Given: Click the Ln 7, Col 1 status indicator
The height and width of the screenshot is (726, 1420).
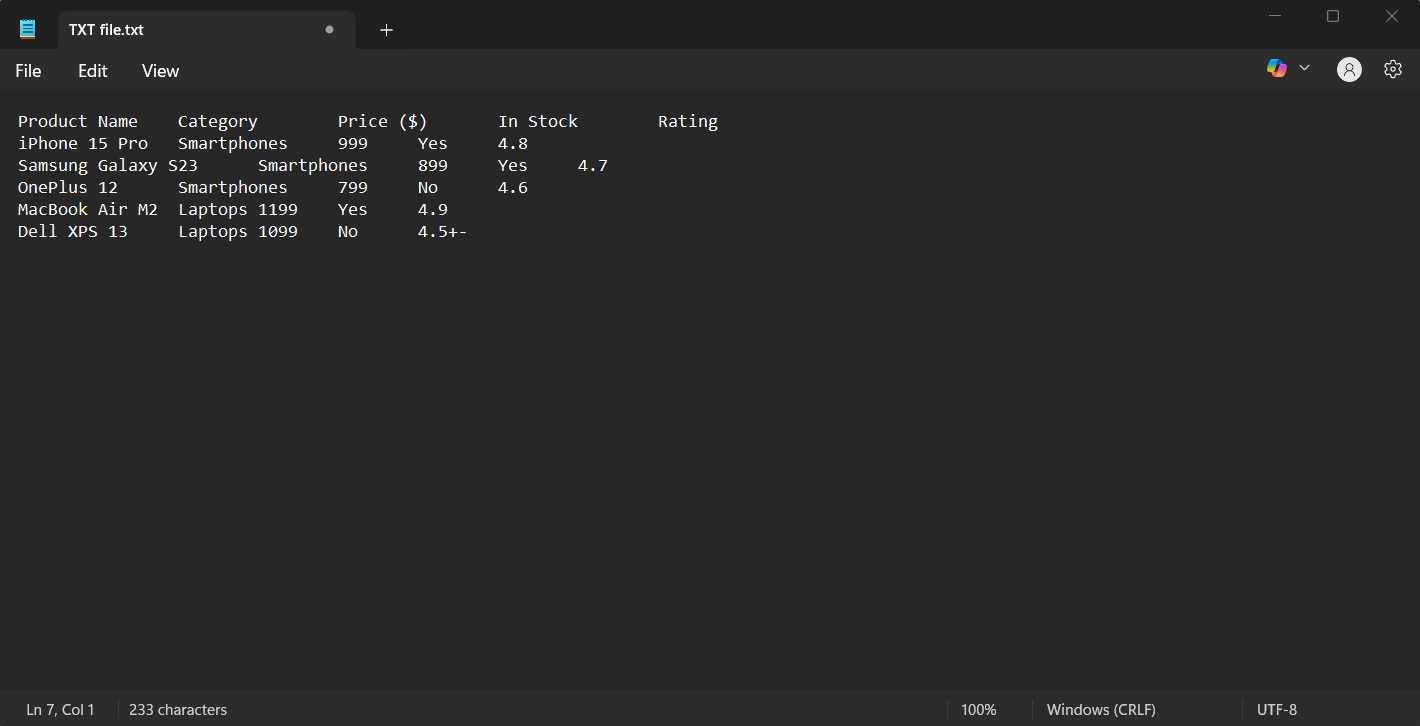Looking at the screenshot, I should [60, 710].
